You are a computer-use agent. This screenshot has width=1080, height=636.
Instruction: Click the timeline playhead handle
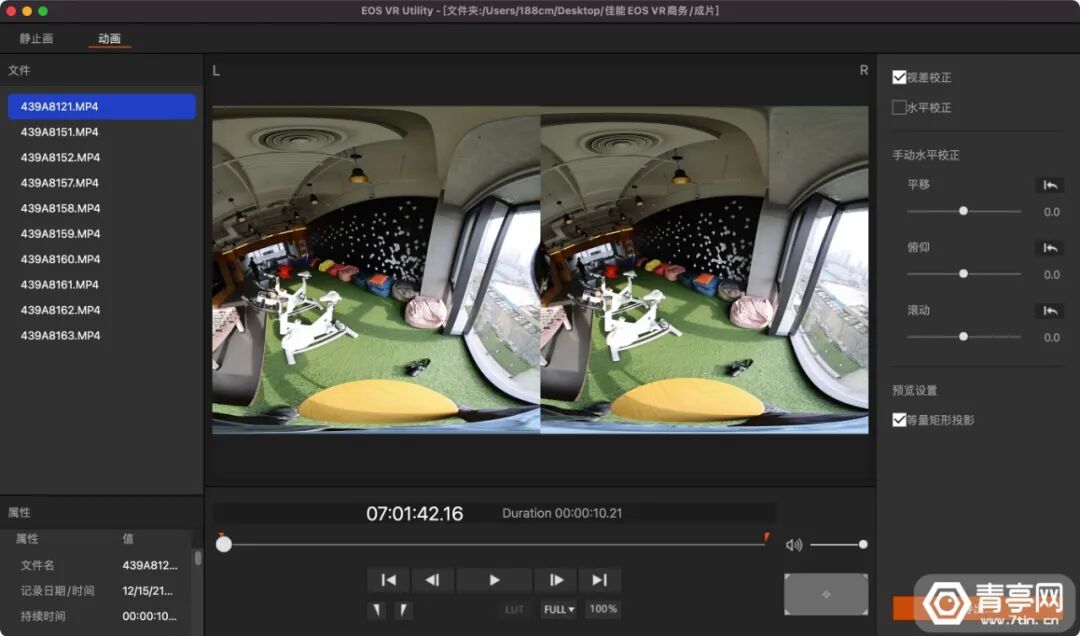point(224,544)
